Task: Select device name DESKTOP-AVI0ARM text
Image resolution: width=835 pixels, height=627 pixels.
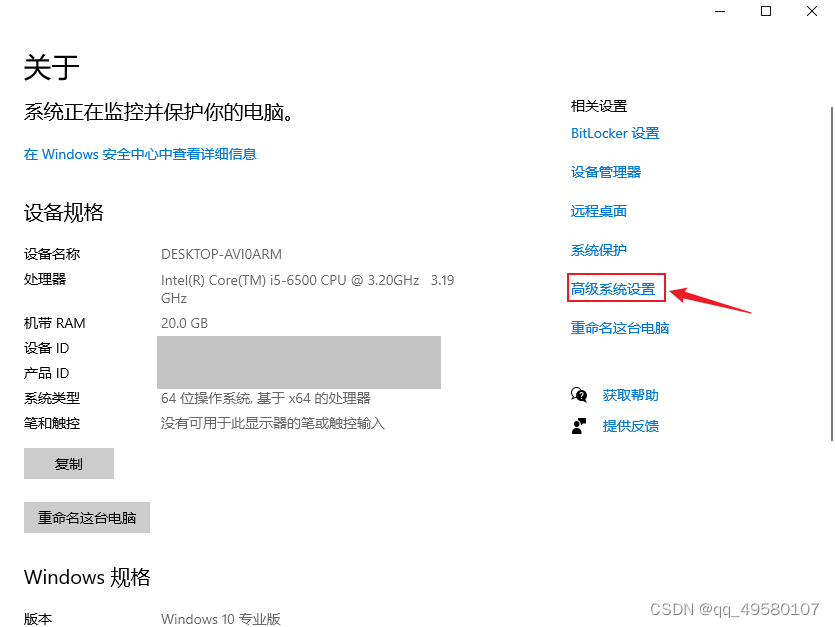Action: coord(222,254)
